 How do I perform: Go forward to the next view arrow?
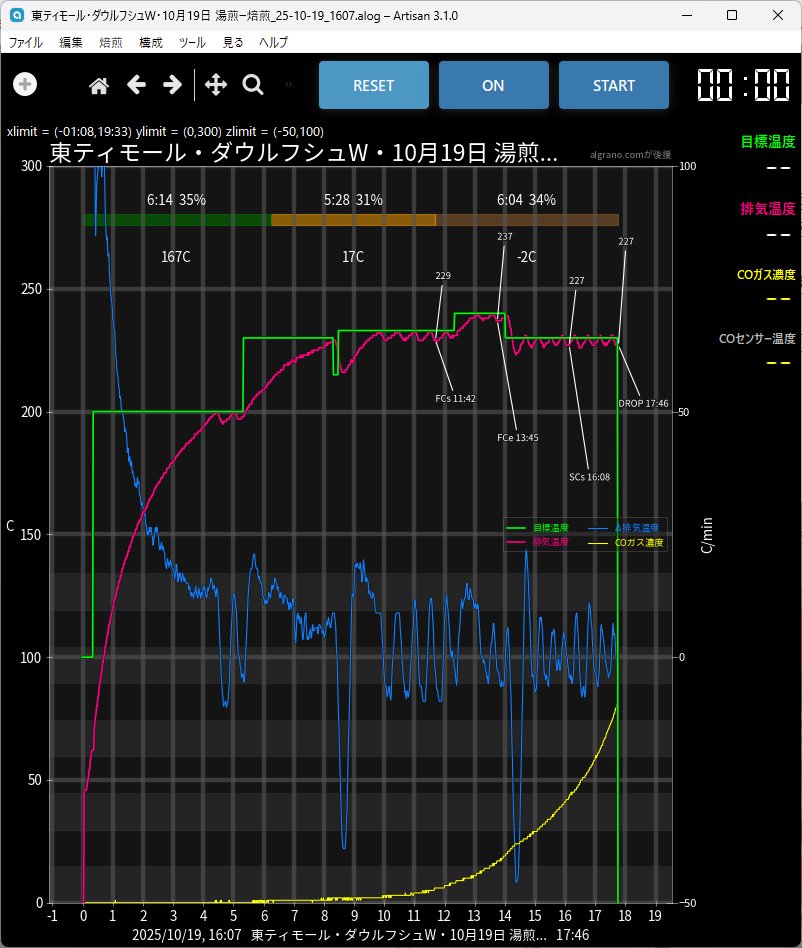pos(172,85)
